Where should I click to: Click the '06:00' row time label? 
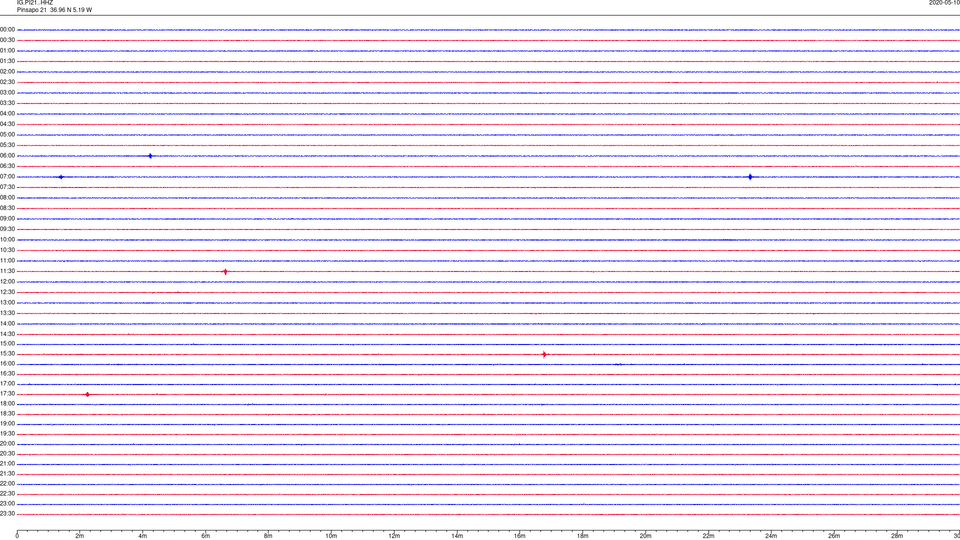[7, 156]
